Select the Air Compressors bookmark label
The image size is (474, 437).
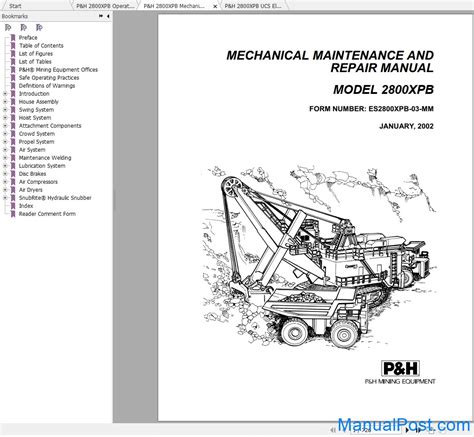point(38,182)
